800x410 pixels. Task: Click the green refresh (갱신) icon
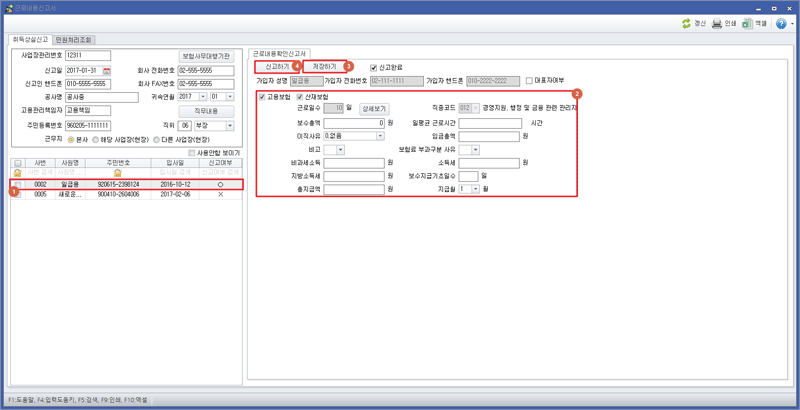point(686,23)
